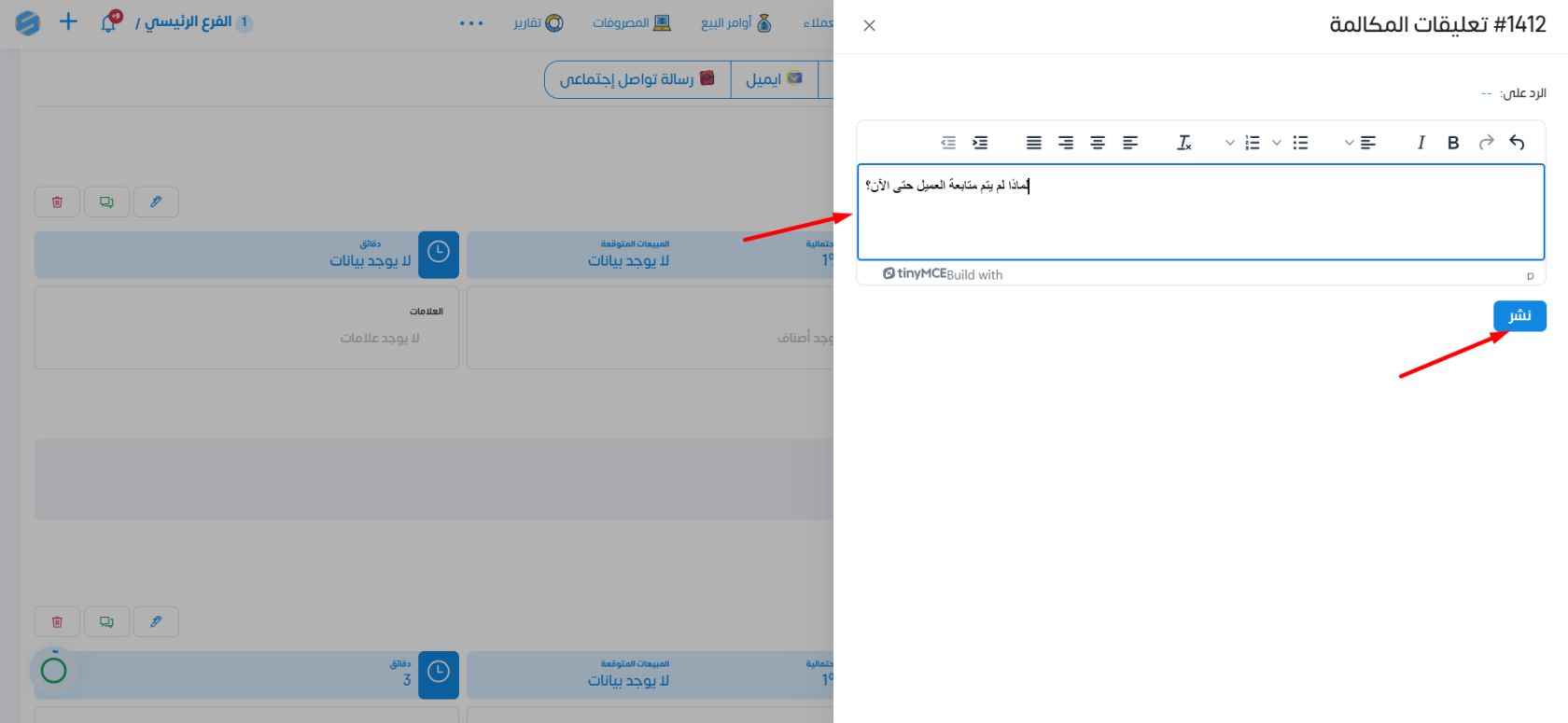
Task: Open numbered list style dropdown chevron
Action: tap(1230, 143)
